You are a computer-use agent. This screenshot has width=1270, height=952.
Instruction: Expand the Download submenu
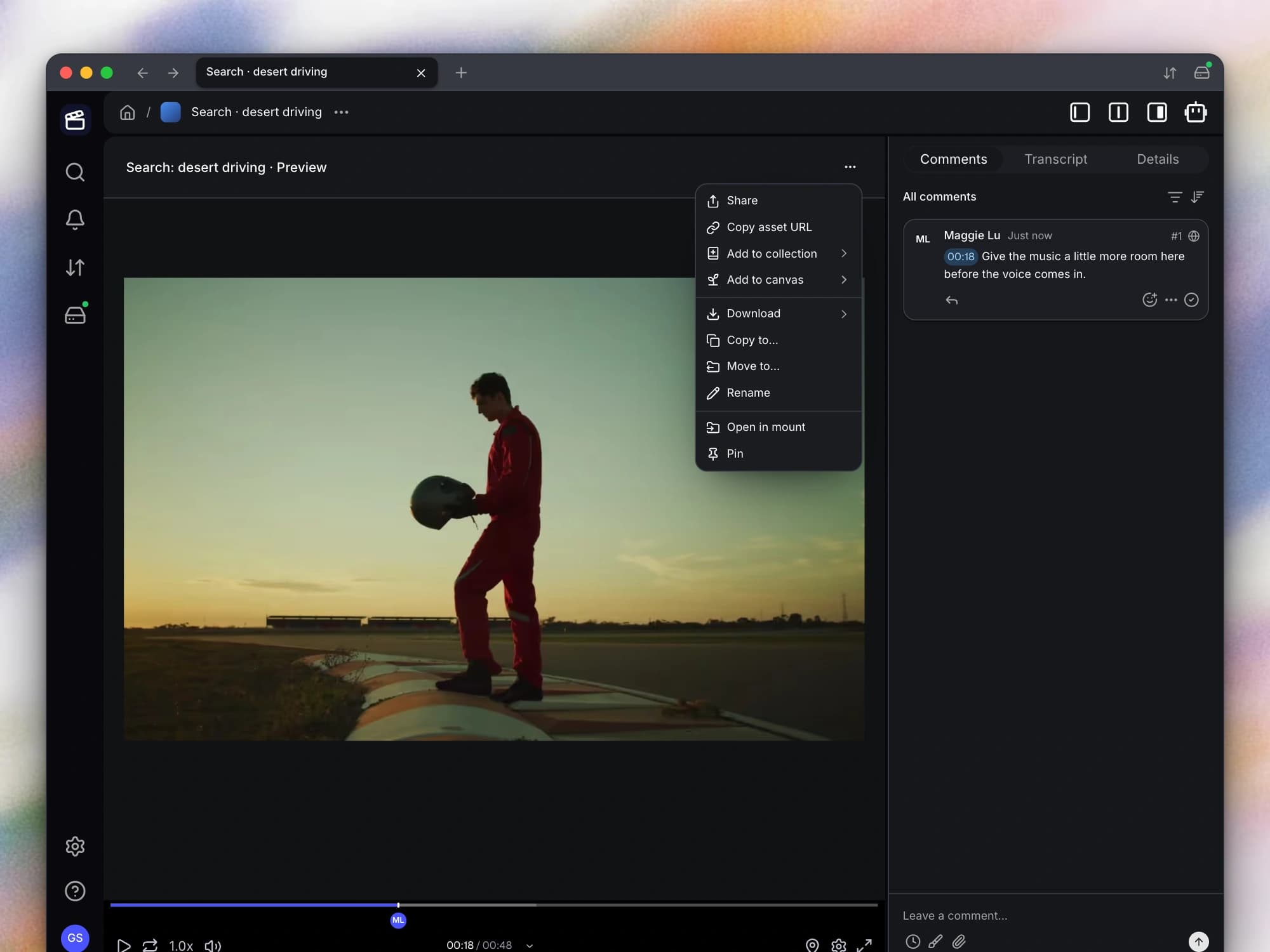pos(779,314)
